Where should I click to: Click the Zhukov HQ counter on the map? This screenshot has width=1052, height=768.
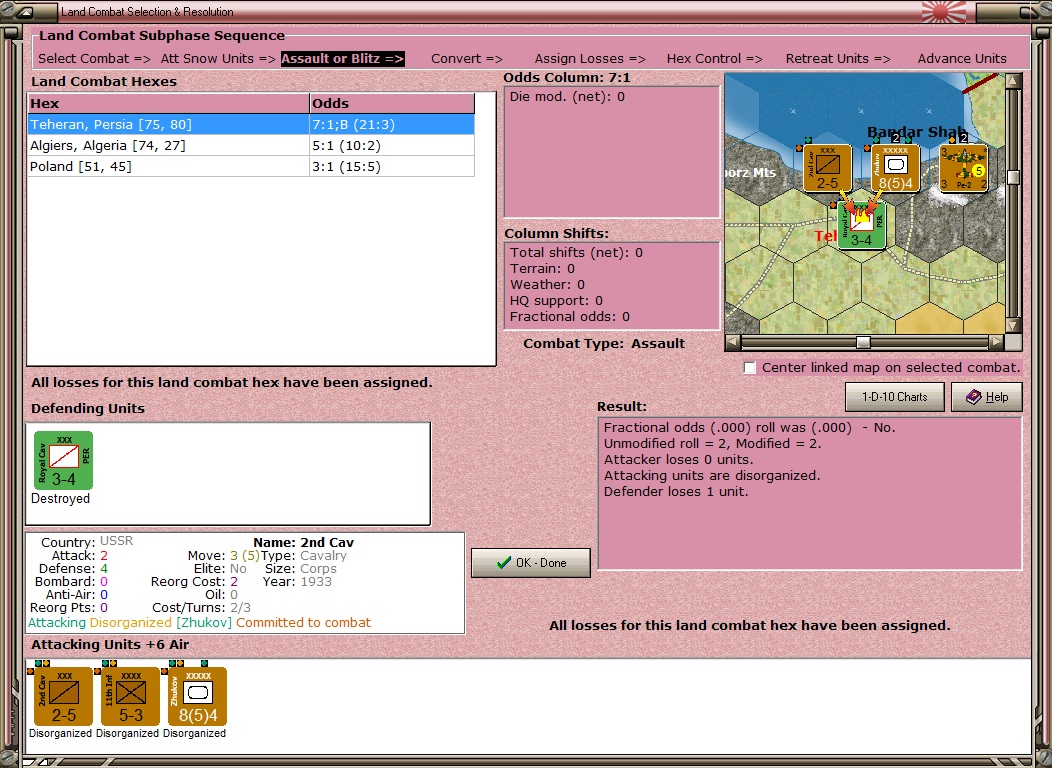[x=895, y=168]
